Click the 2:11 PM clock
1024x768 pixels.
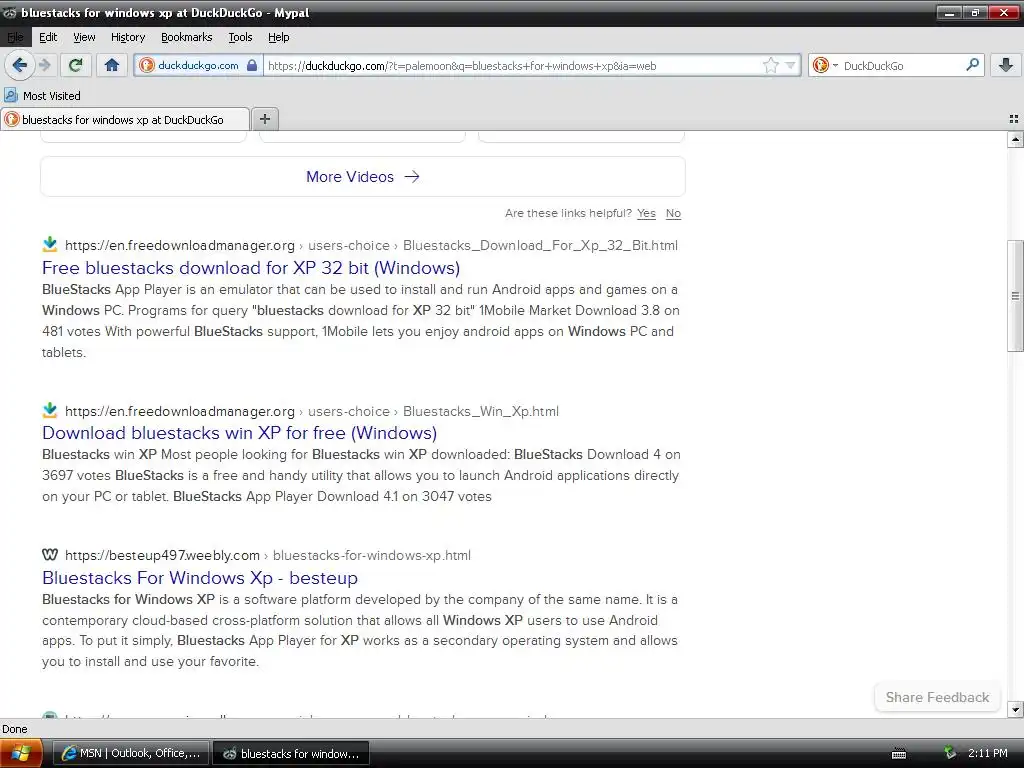tap(987, 753)
